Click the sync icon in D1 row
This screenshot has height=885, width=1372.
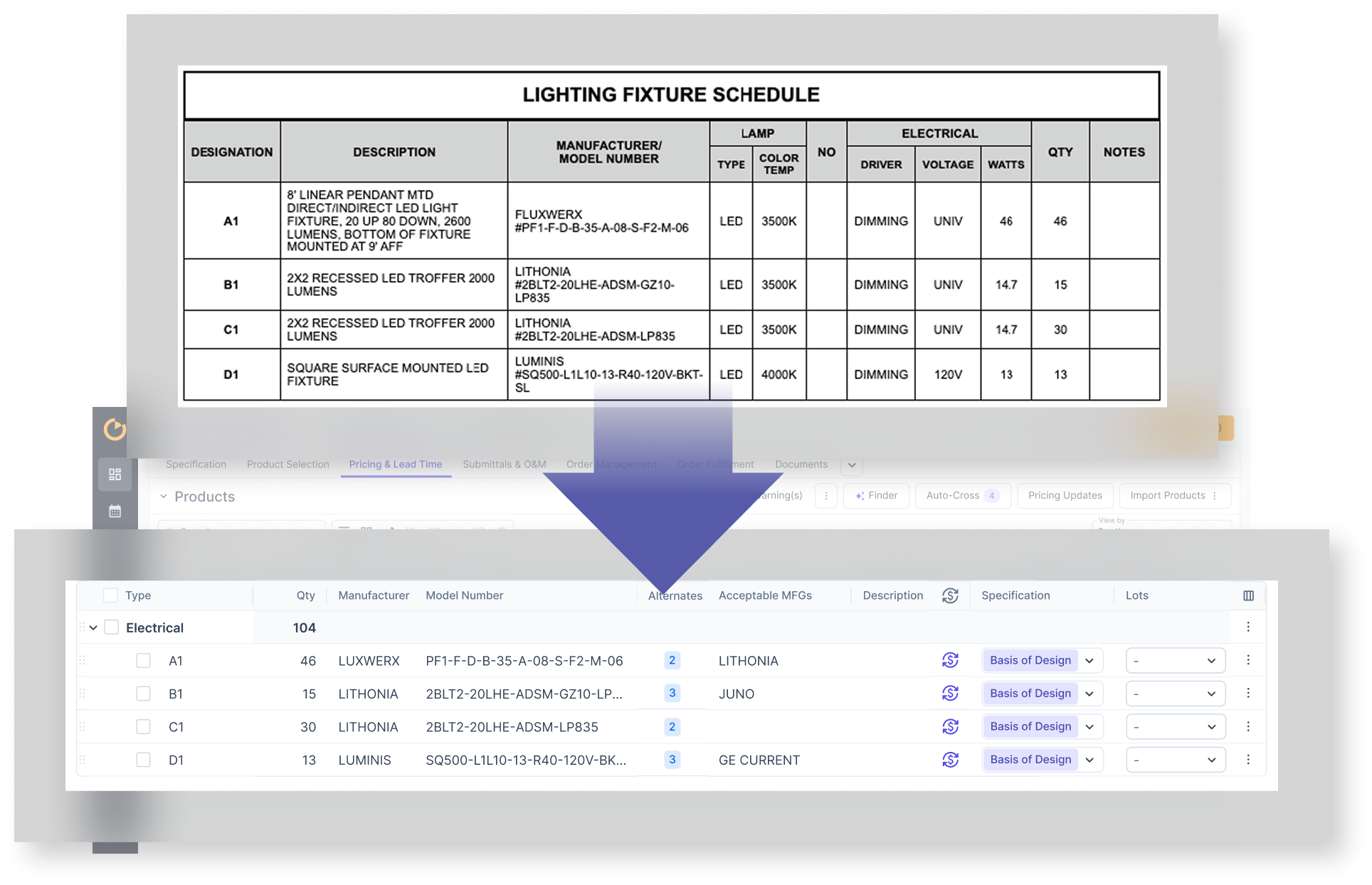pyautogui.click(x=950, y=760)
